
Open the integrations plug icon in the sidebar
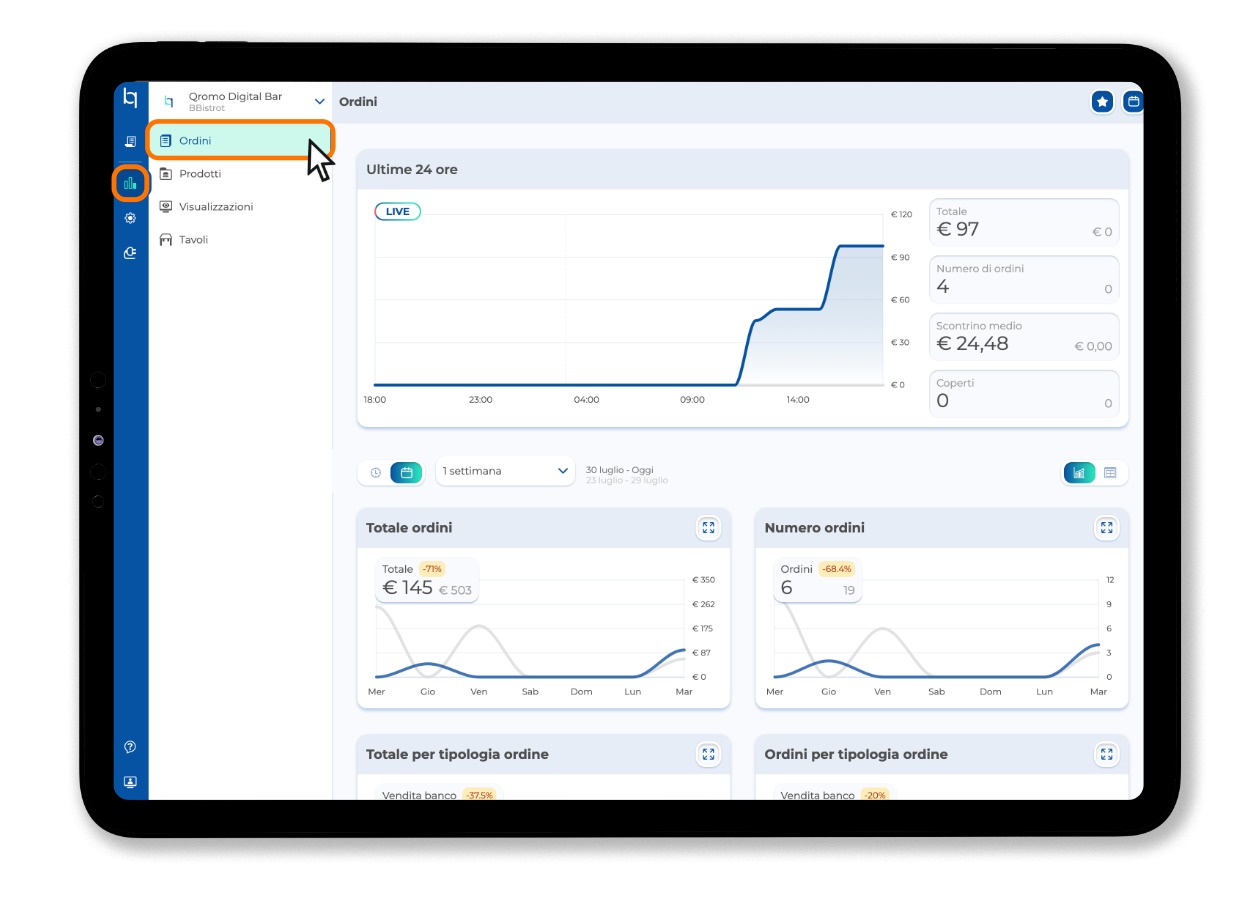point(130,253)
